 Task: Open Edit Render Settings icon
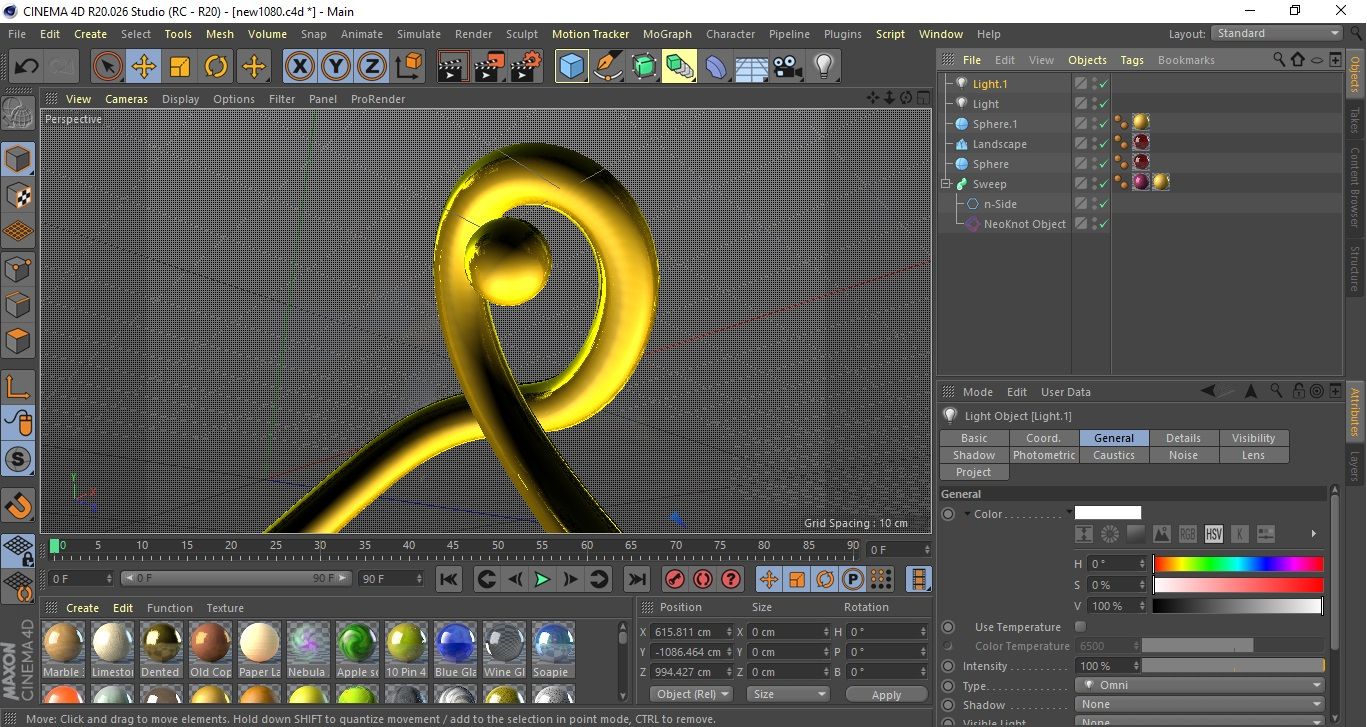click(x=526, y=67)
